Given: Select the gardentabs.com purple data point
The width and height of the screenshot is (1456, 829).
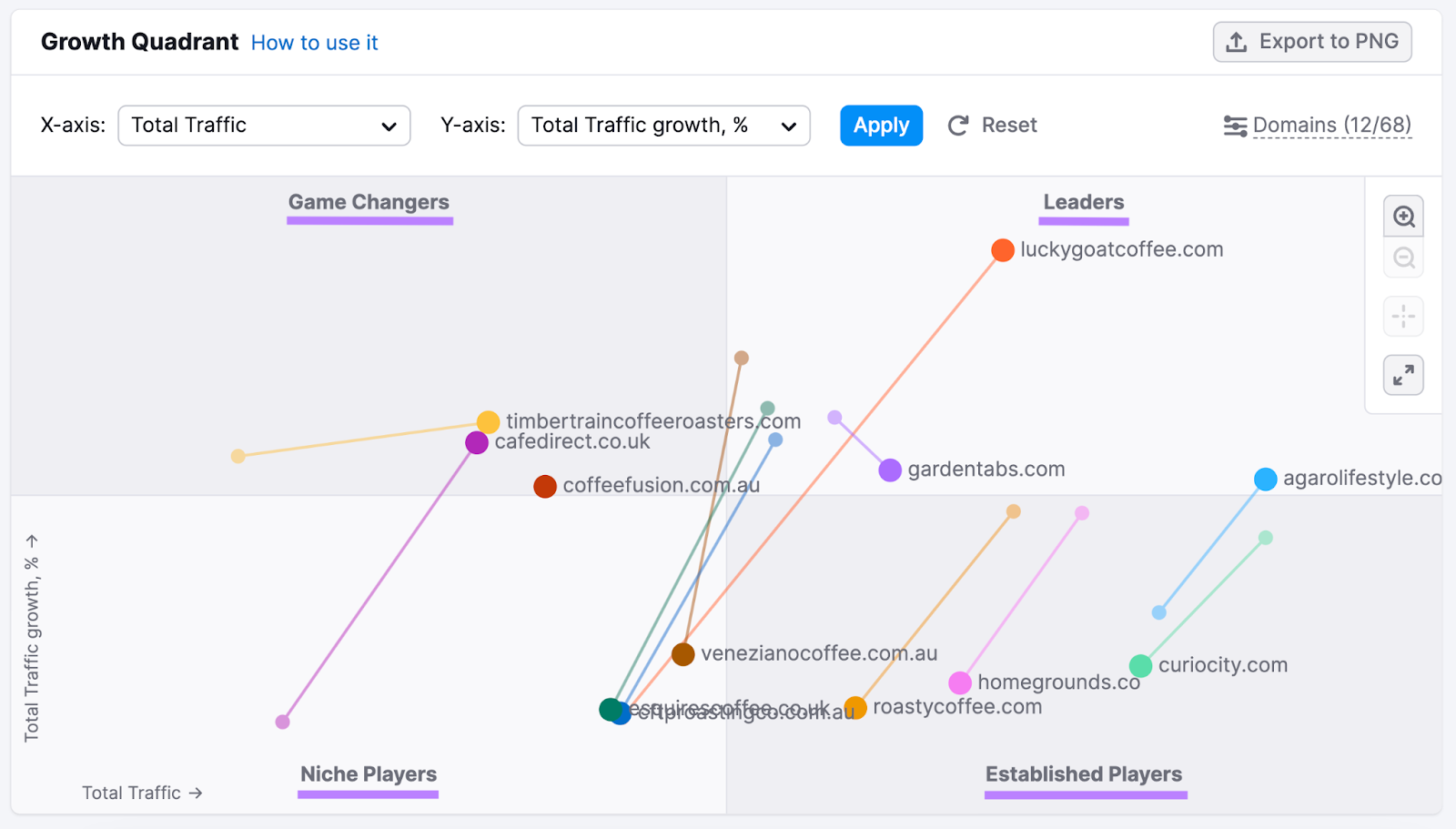Looking at the screenshot, I should click(x=889, y=470).
